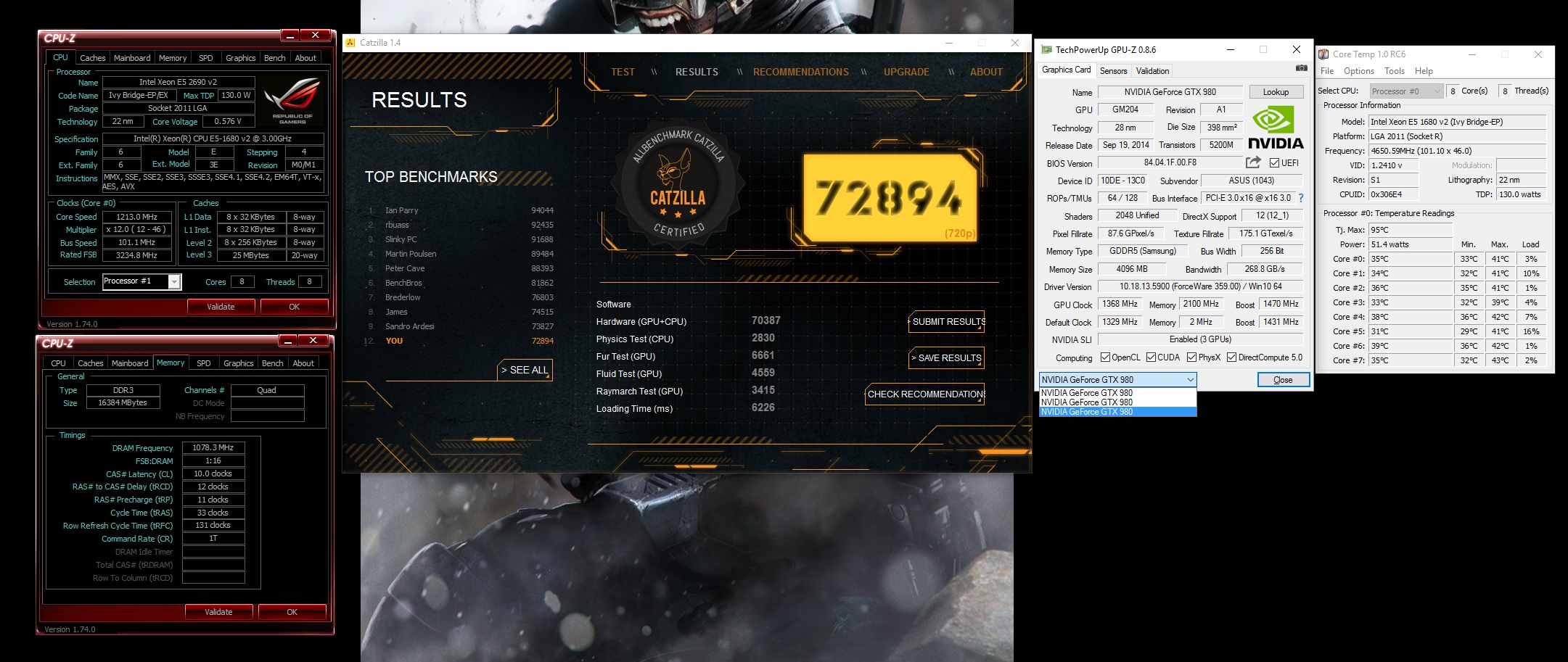This screenshot has height=662, width=1568.
Task: Click Validate in lower CPU-Z window
Action: click(218, 612)
